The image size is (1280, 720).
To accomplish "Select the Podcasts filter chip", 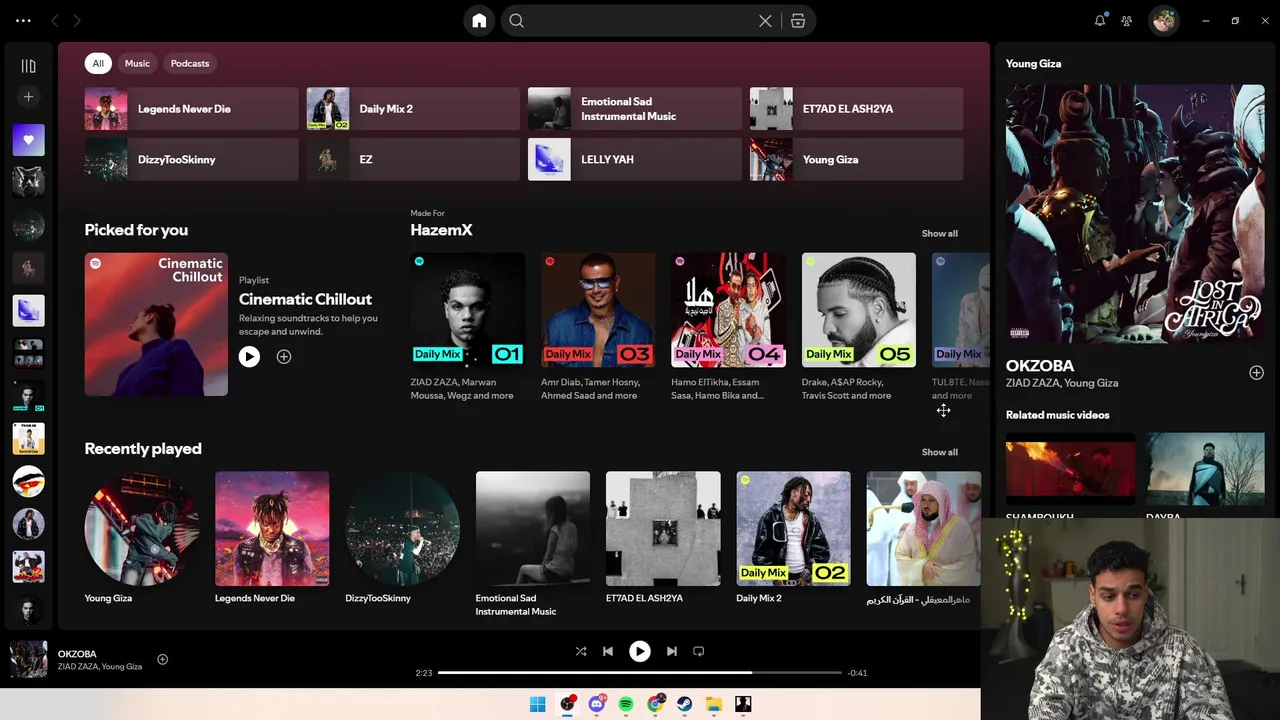I will 190,63.
